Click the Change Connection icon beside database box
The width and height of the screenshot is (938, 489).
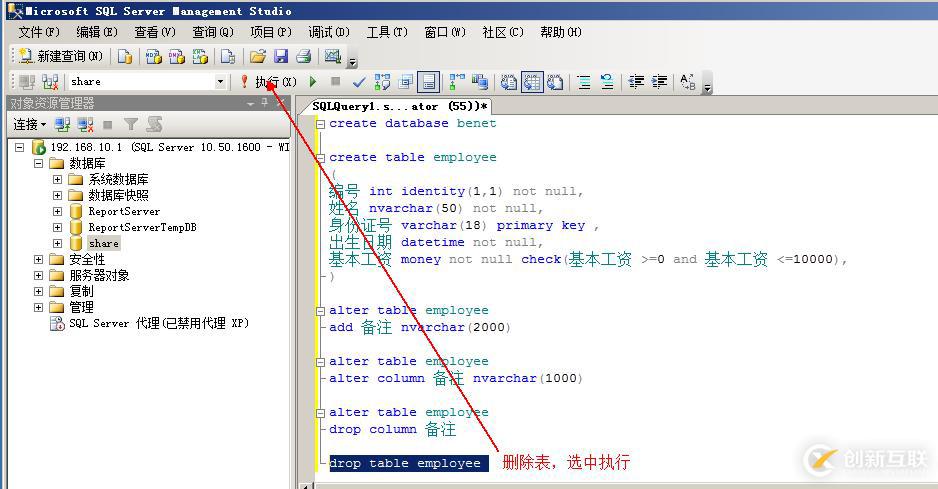pos(50,82)
